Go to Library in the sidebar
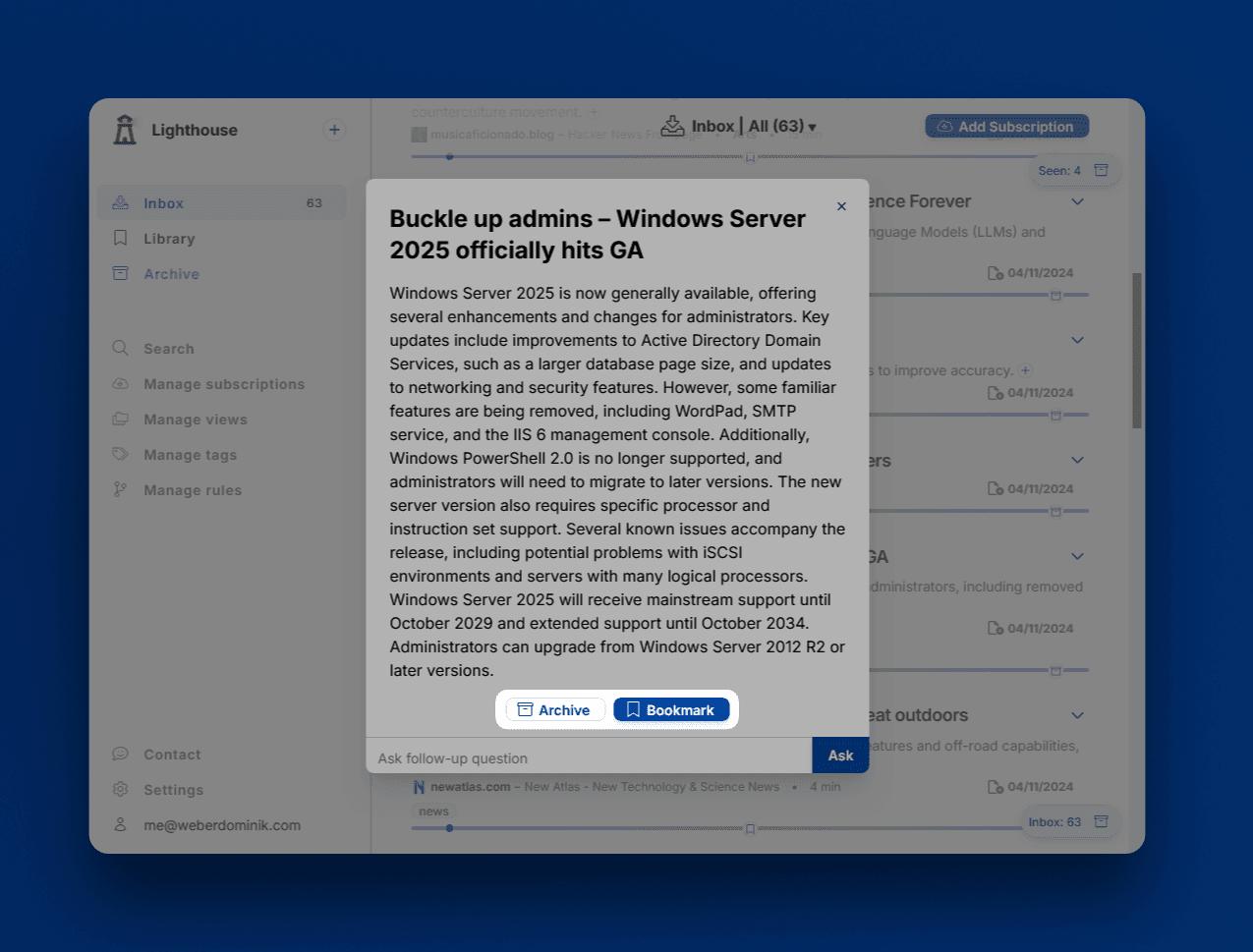Screen dimensions: 1253x952 [x=169, y=239]
